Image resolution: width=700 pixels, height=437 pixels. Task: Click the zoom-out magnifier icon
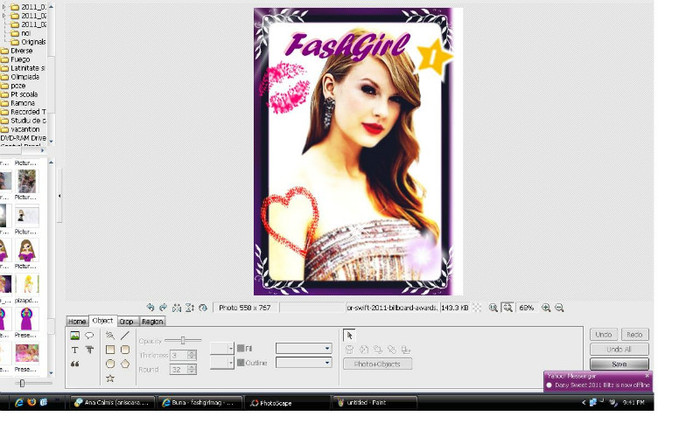pyautogui.click(x=559, y=308)
